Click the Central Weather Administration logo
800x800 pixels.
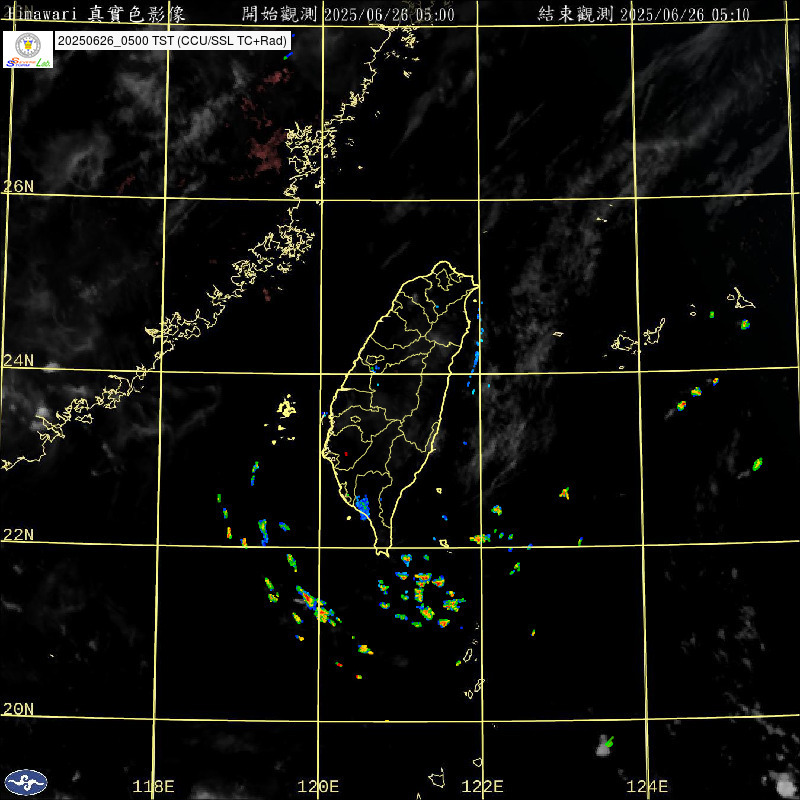tap(26, 782)
